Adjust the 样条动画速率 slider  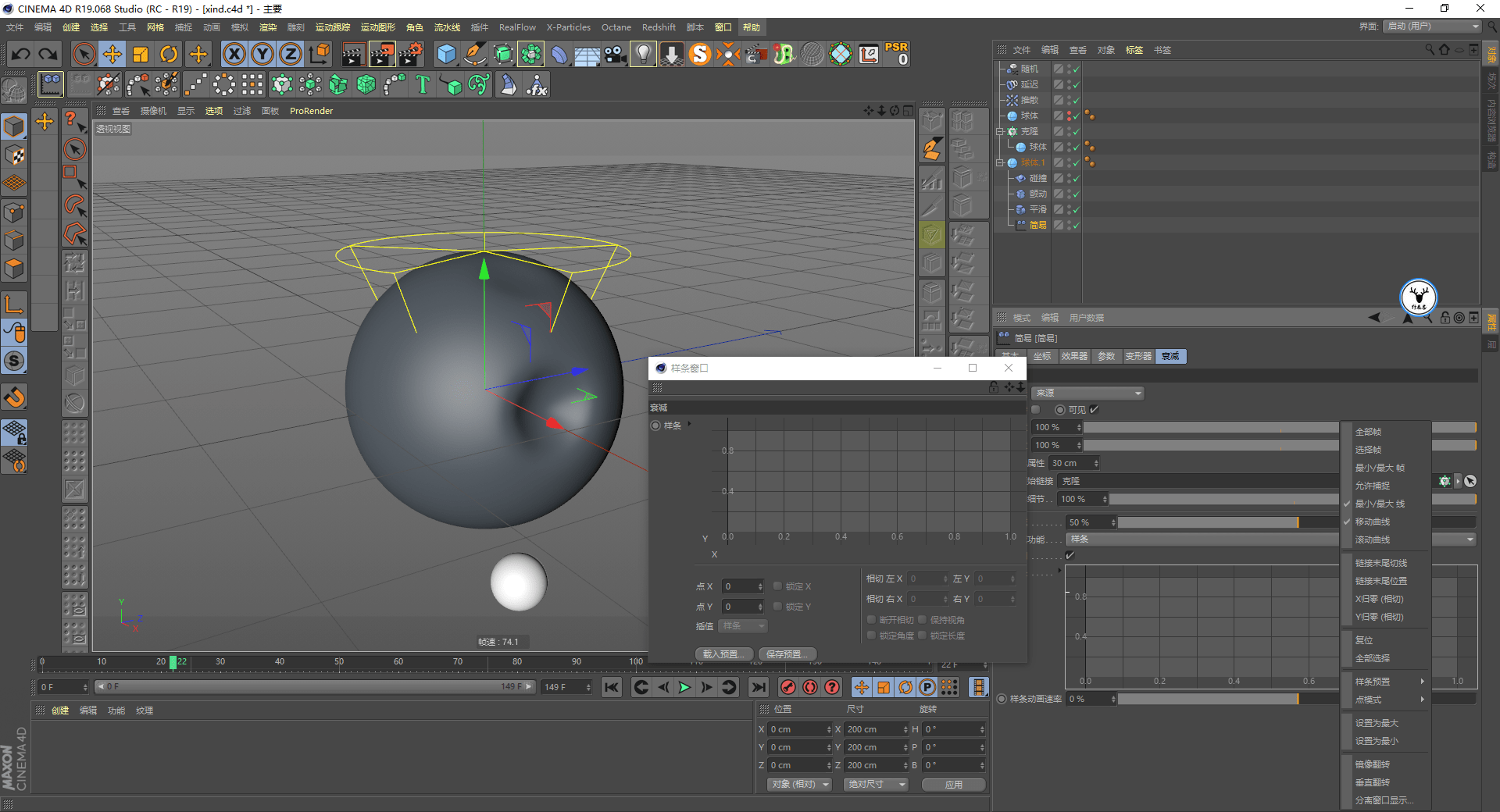pos(1227,699)
